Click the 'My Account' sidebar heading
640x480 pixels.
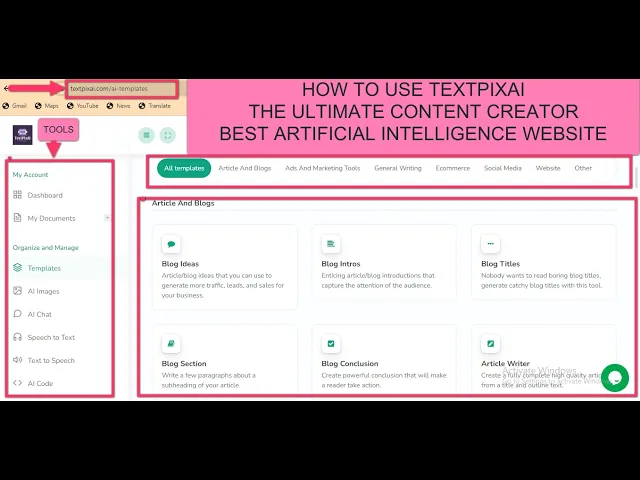coord(30,175)
